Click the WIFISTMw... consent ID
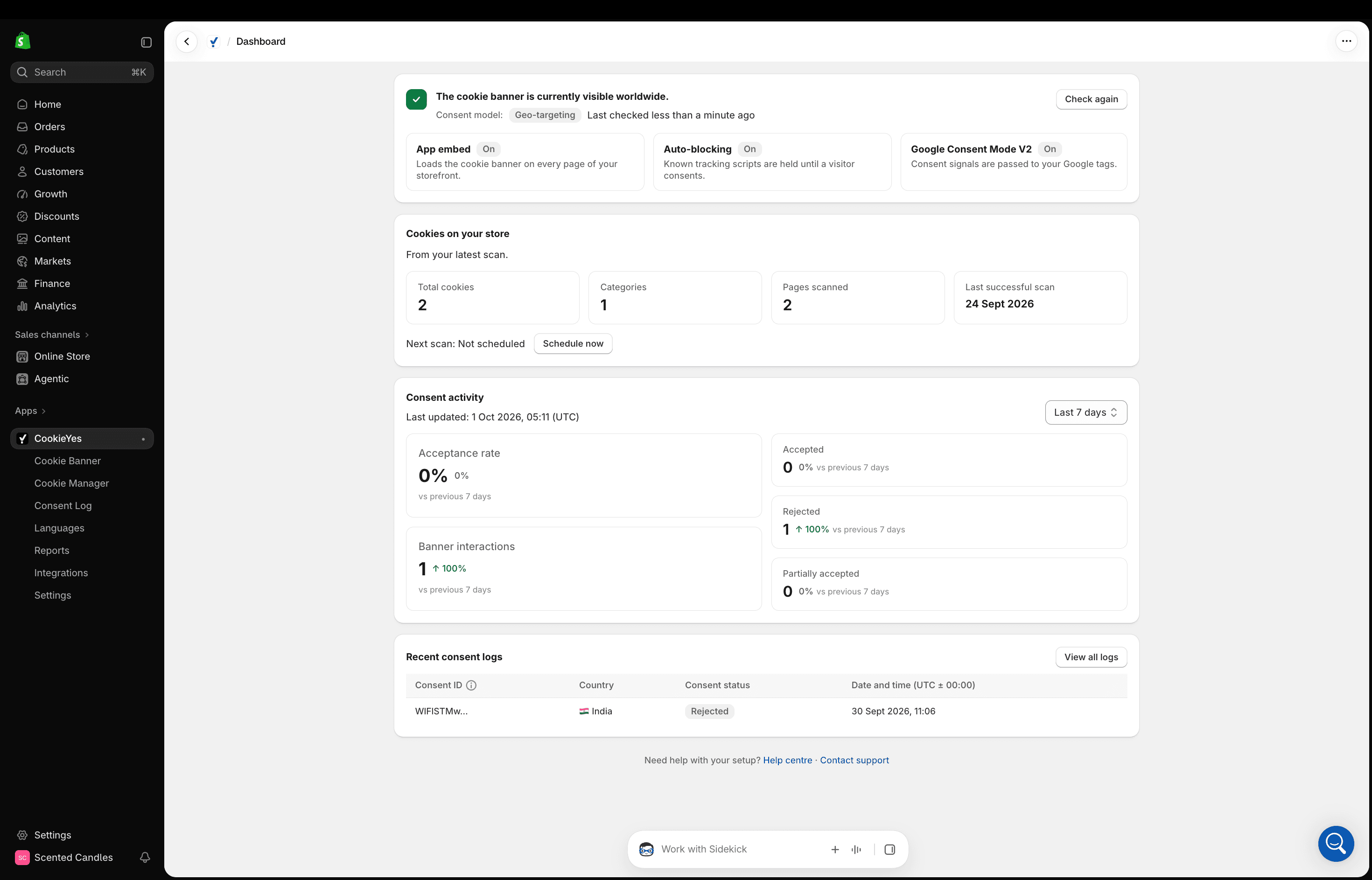 click(x=441, y=712)
